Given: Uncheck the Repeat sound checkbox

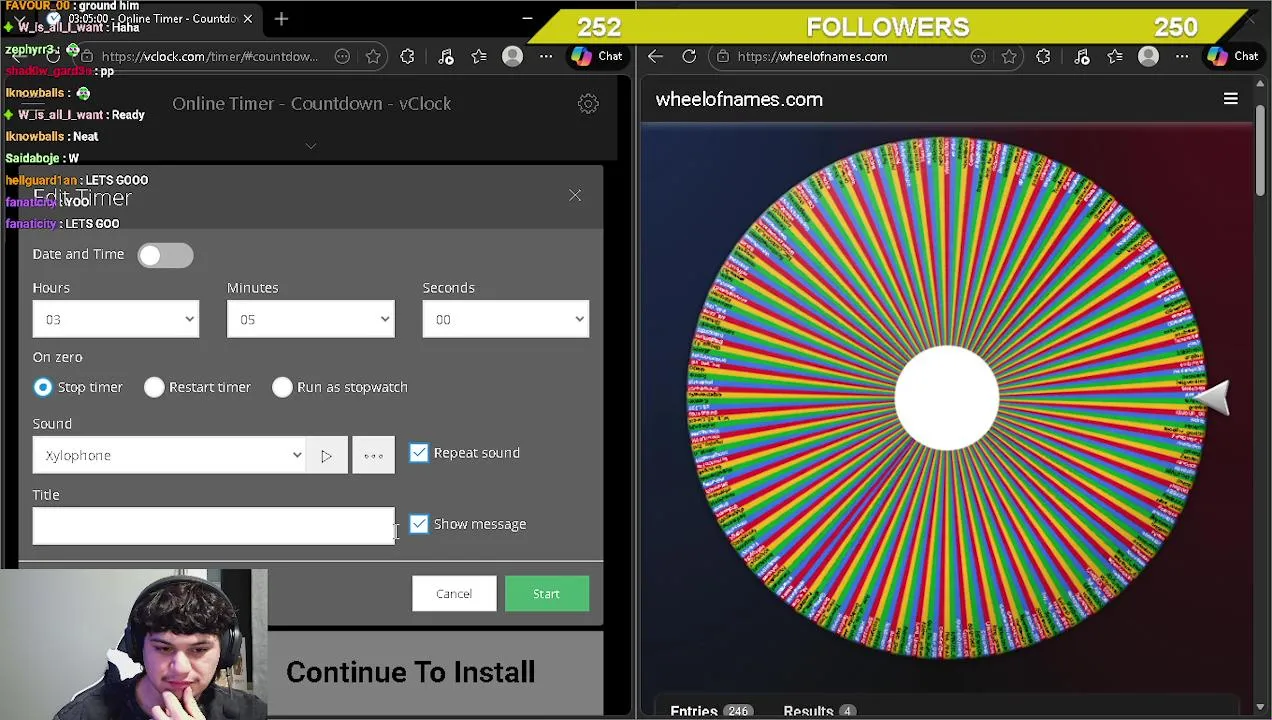Looking at the screenshot, I should tap(419, 453).
